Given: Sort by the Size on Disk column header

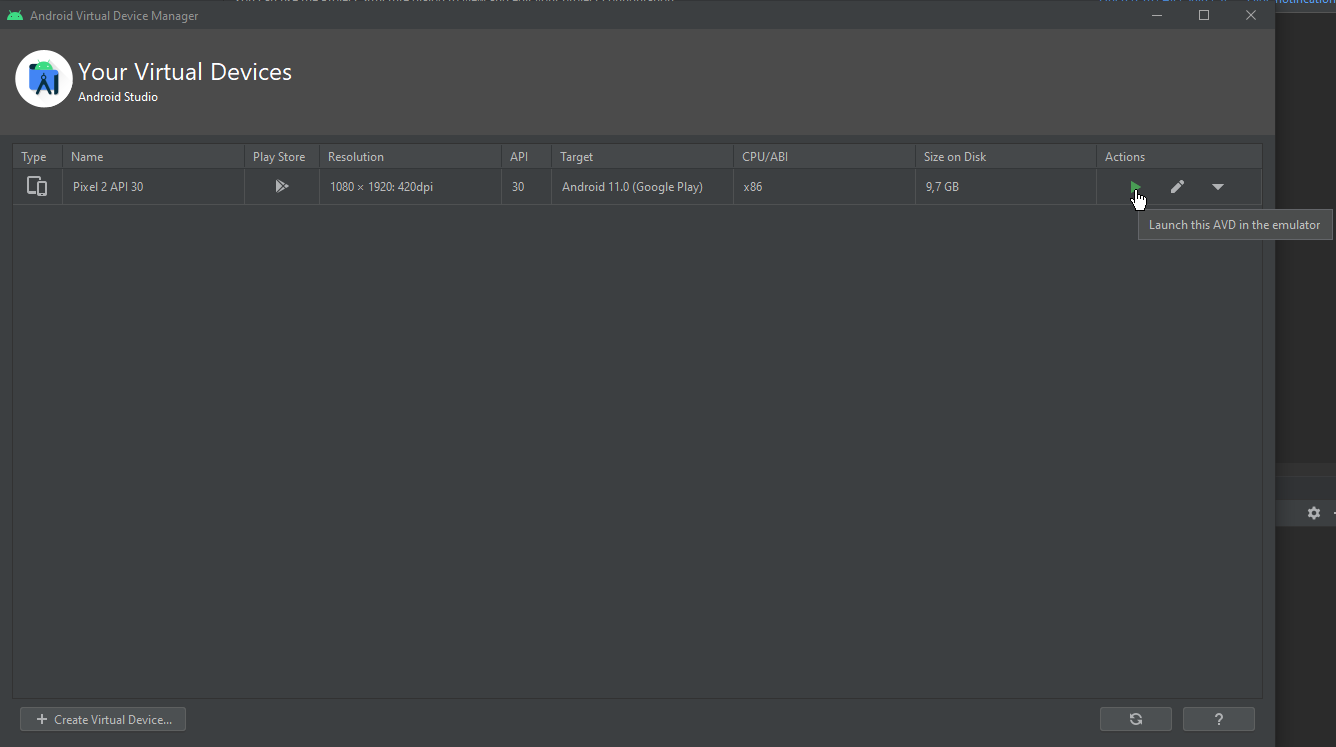Looking at the screenshot, I should [1006, 157].
